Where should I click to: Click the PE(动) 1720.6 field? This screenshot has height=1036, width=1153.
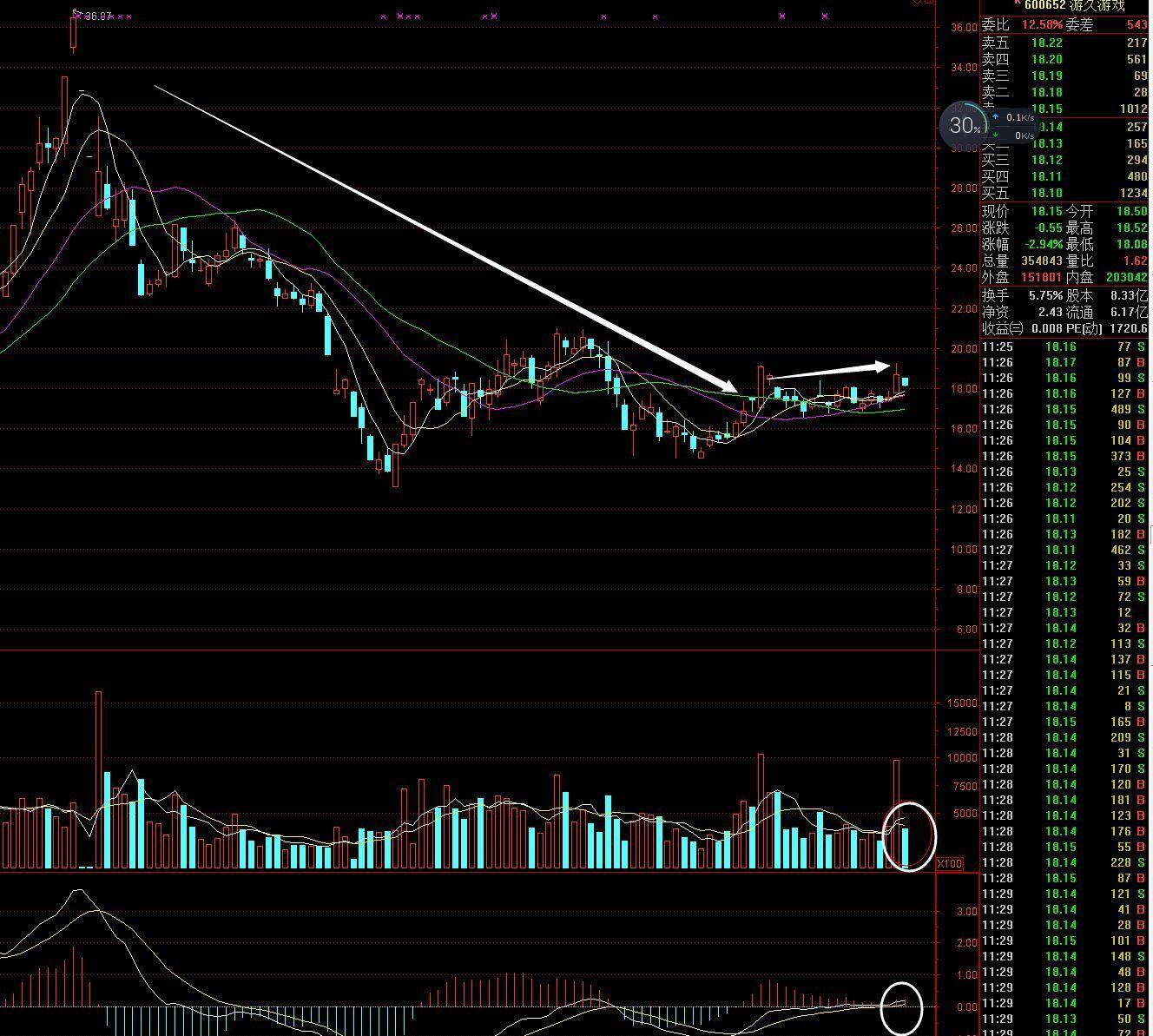(x=1107, y=328)
